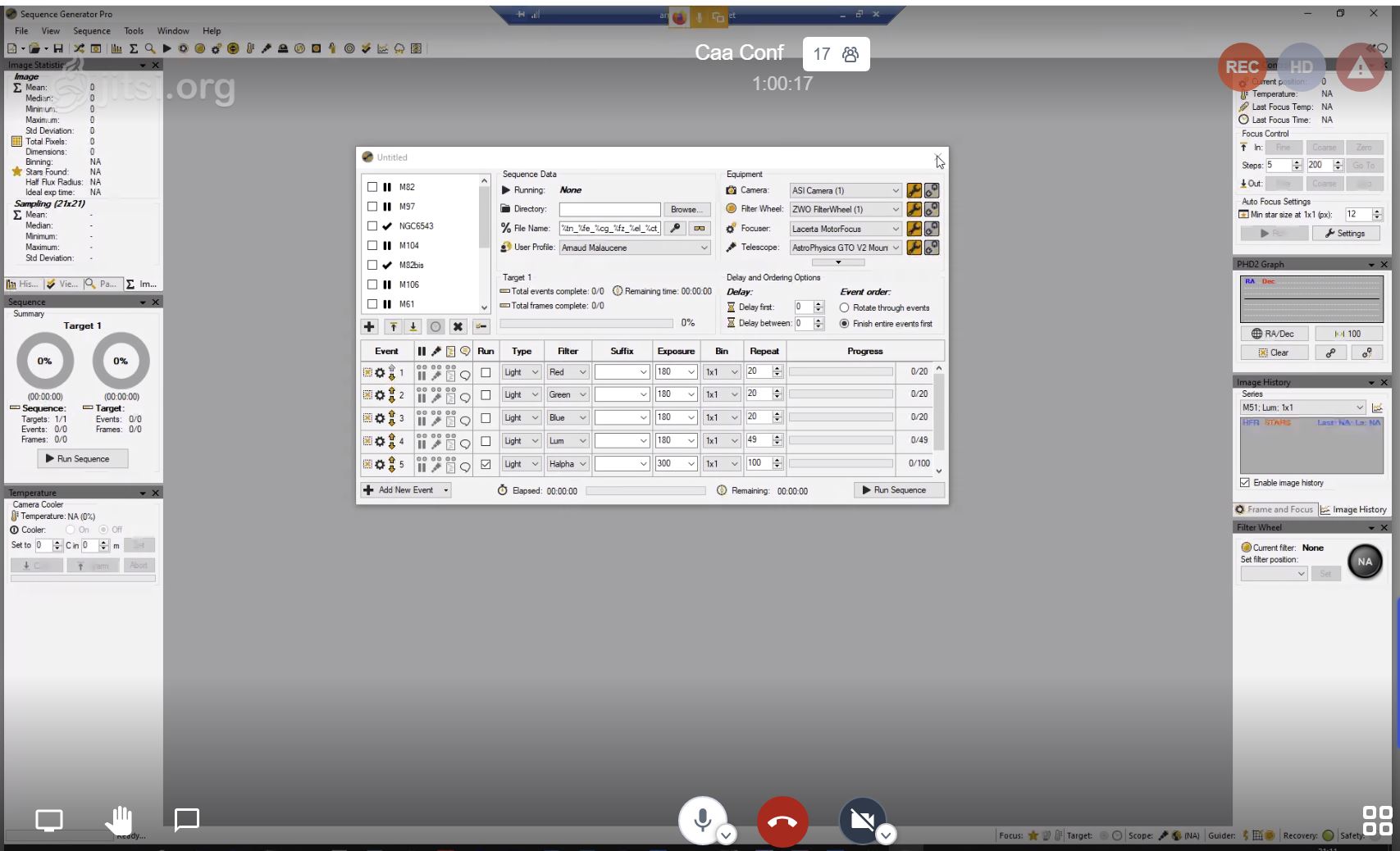The width and height of the screenshot is (1400, 851).
Task: Click Run Sequence in Untitled dialog
Action: 899,490
